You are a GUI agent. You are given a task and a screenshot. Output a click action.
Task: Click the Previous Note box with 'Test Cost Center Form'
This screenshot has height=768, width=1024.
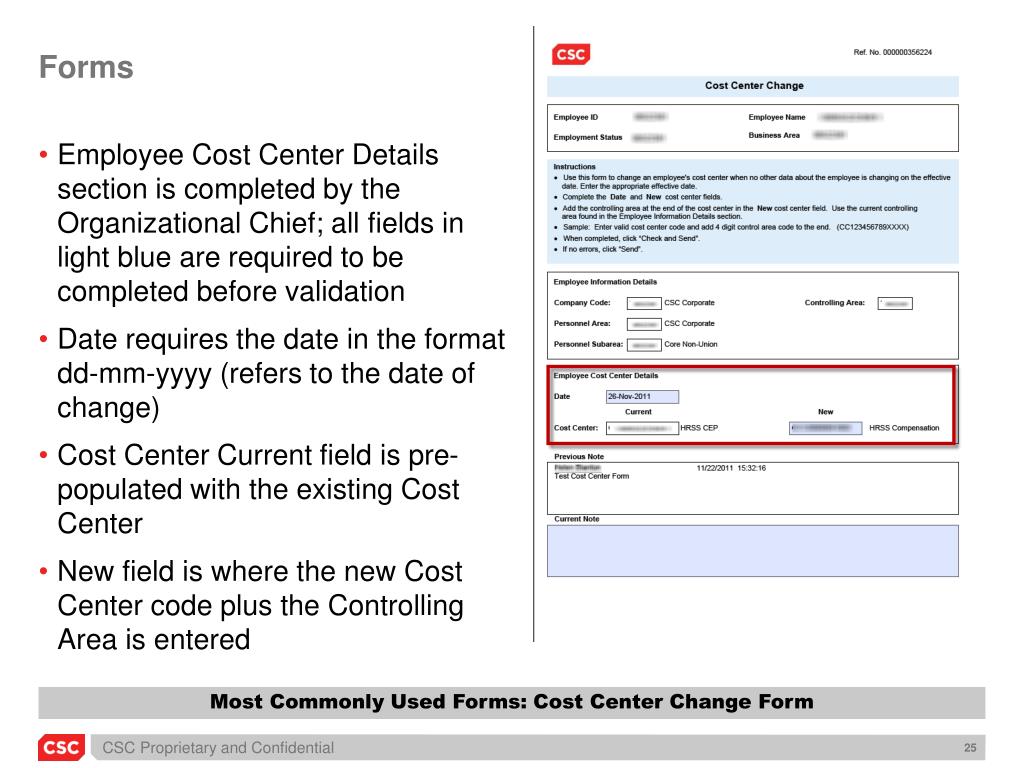tap(752, 488)
